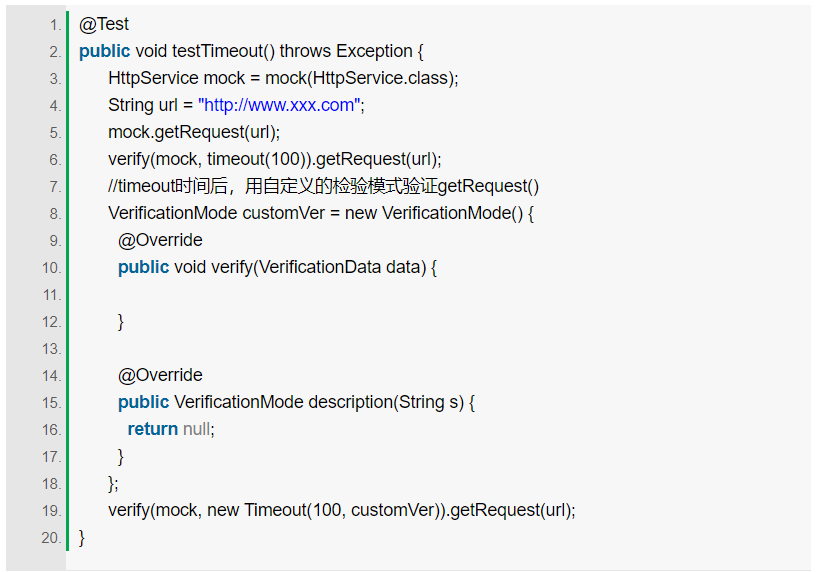Click the public keyword before testTimeout
Screen dimensions: 818x572
click(104, 52)
